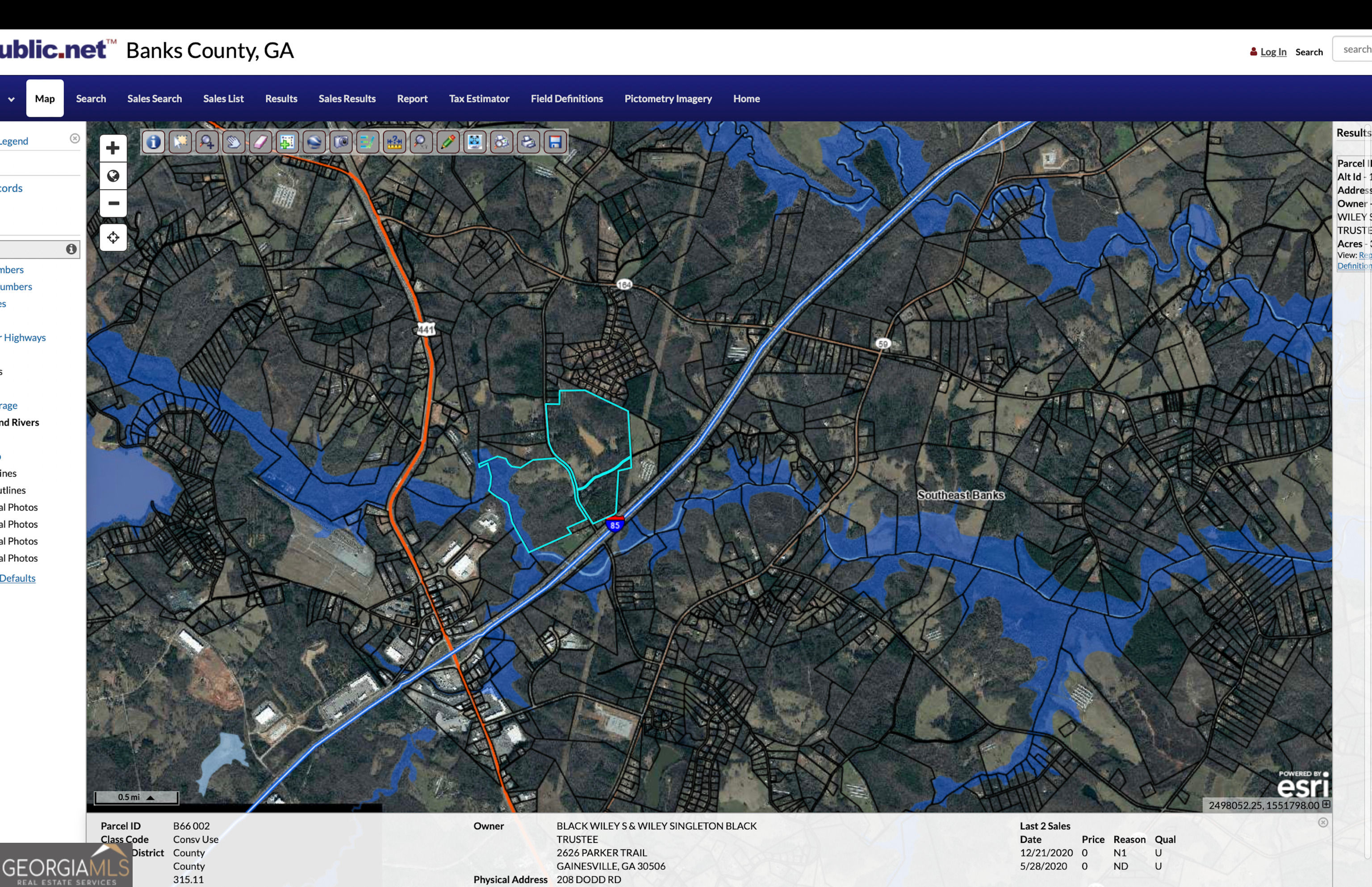Open Sales Results page
This screenshot has height=887, width=1372.
(347, 99)
